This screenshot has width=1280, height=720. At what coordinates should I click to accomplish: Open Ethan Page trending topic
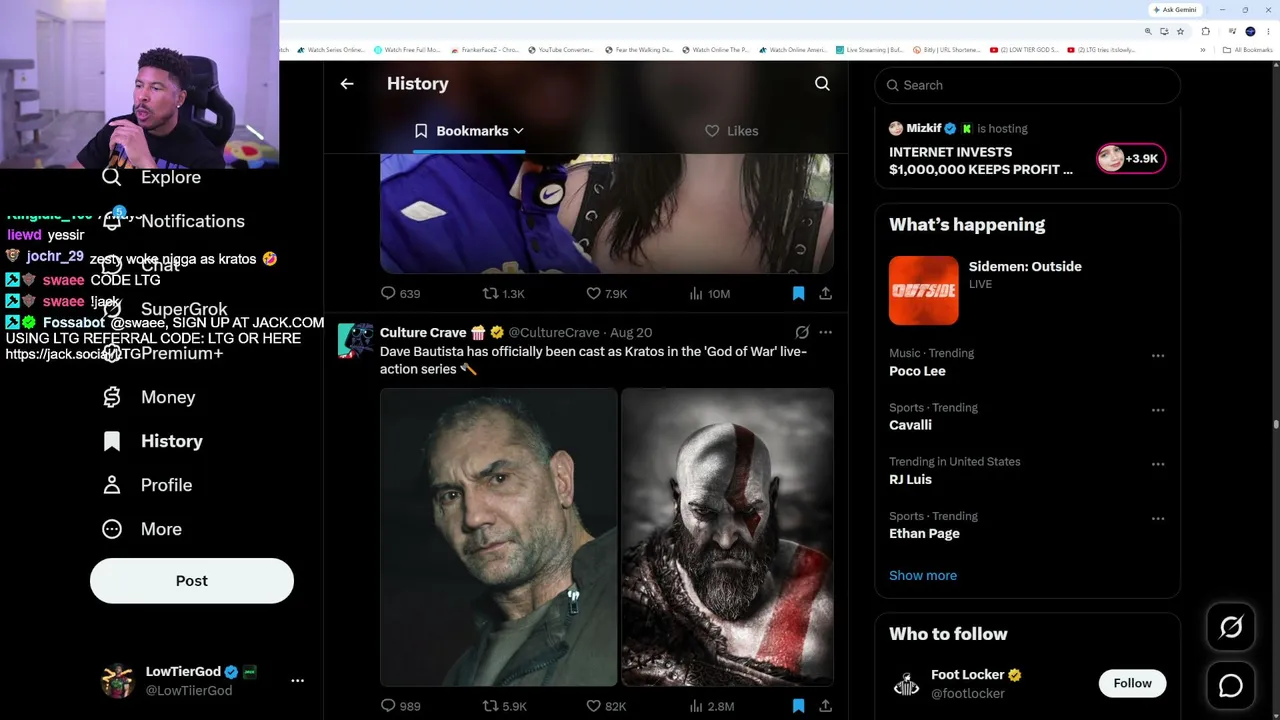click(x=924, y=533)
